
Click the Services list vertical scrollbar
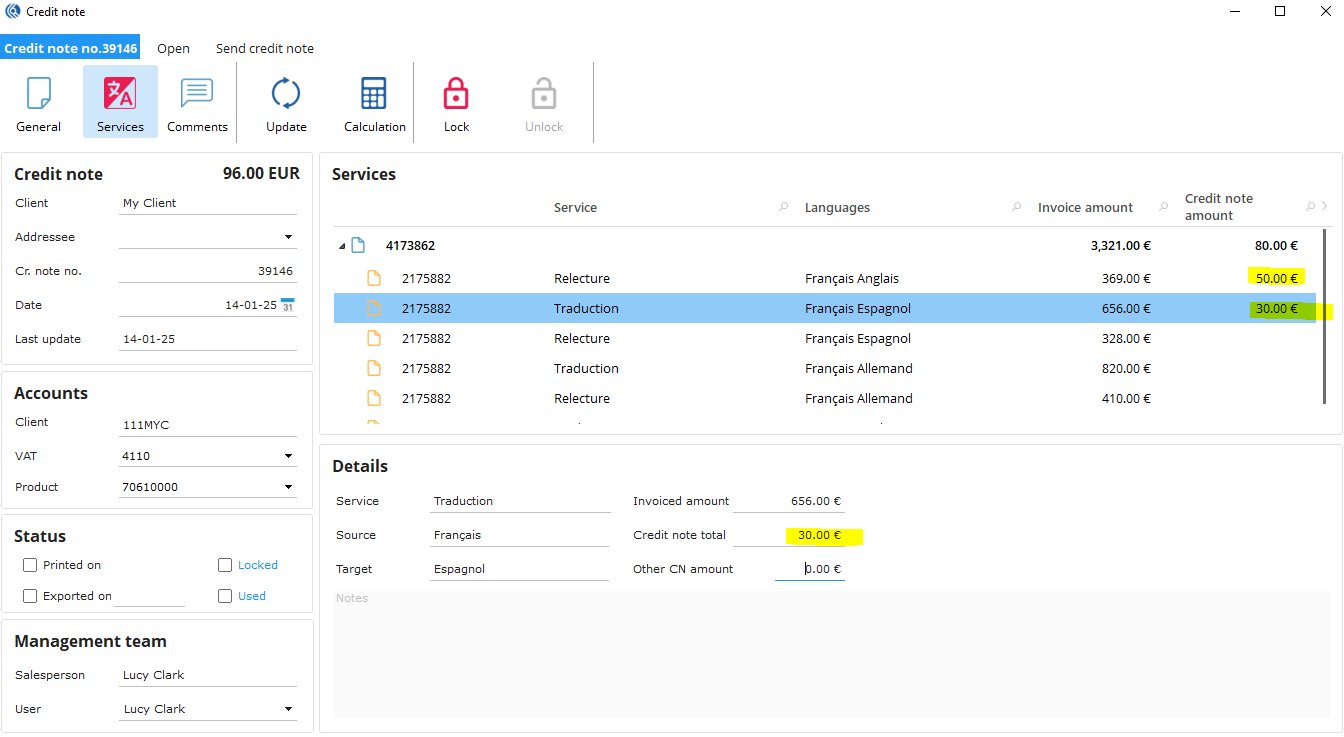1326,315
